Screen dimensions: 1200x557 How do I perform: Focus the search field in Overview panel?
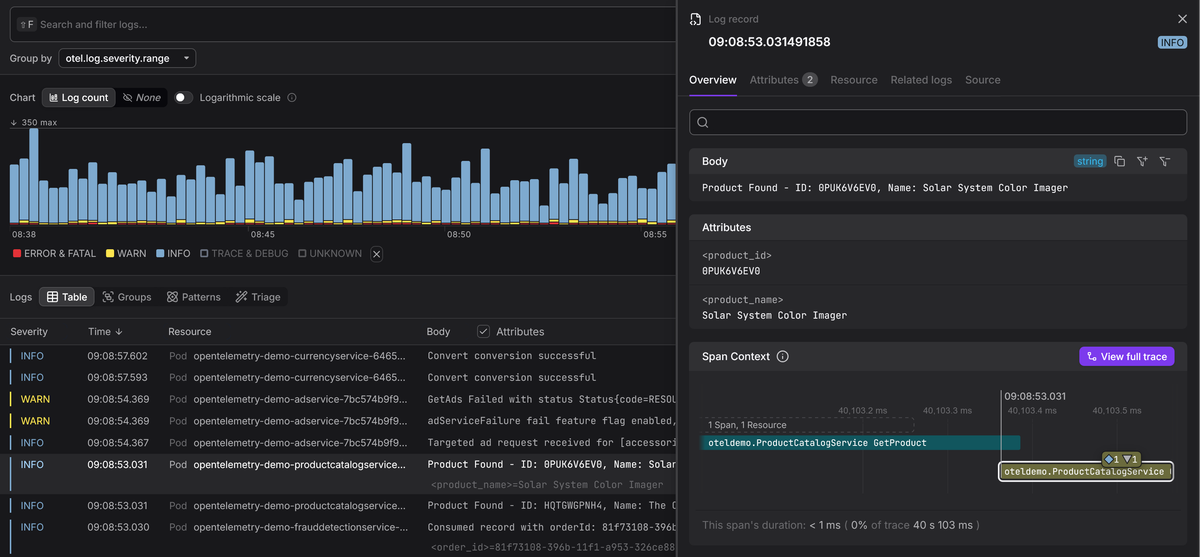[938, 122]
